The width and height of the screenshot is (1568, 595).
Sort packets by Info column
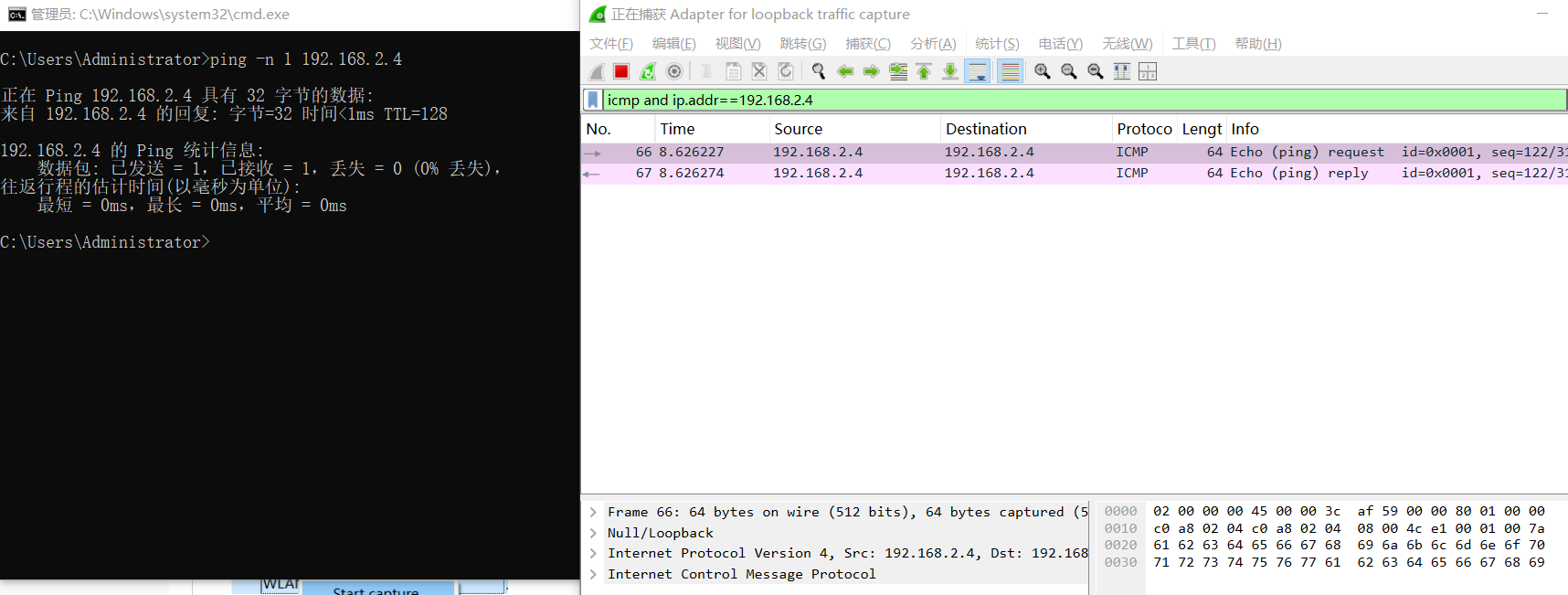pyautogui.click(x=1397, y=129)
